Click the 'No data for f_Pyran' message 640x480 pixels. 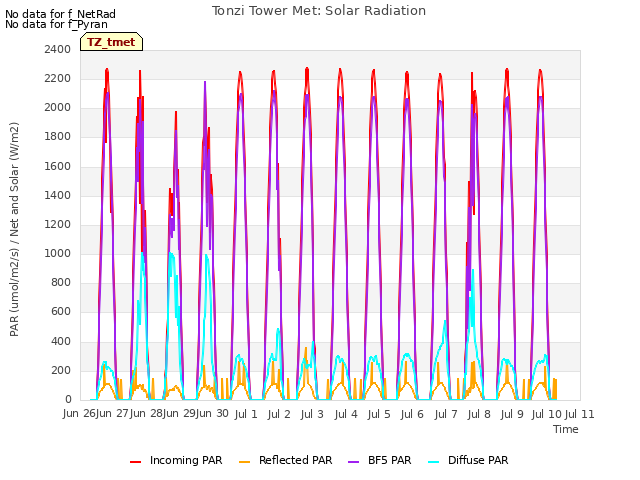(56, 24)
